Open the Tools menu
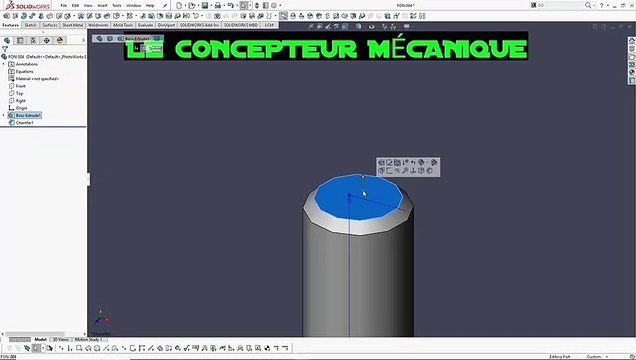This screenshot has height=360, width=636. [x=116, y=6]
